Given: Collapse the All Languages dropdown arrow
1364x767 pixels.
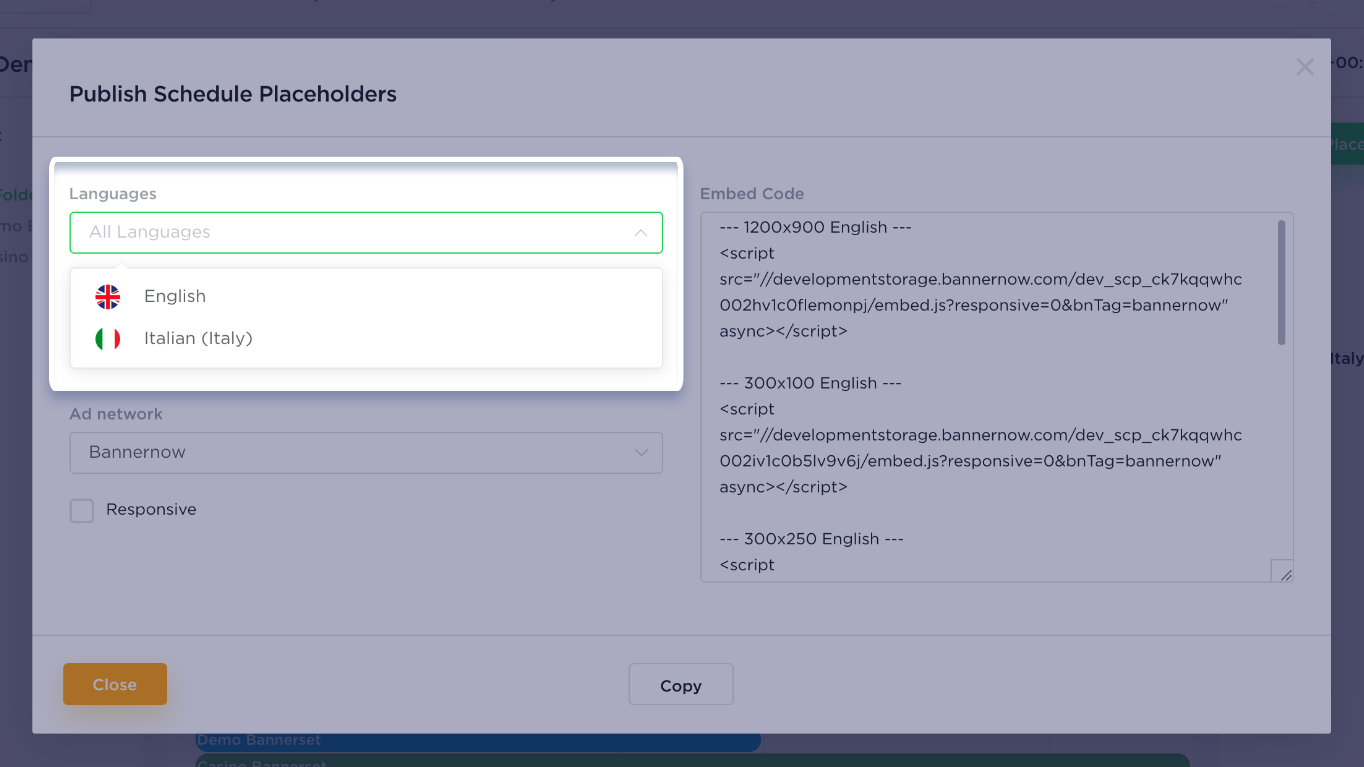Looking at the screenshot, I should click(x=641, y=233).
